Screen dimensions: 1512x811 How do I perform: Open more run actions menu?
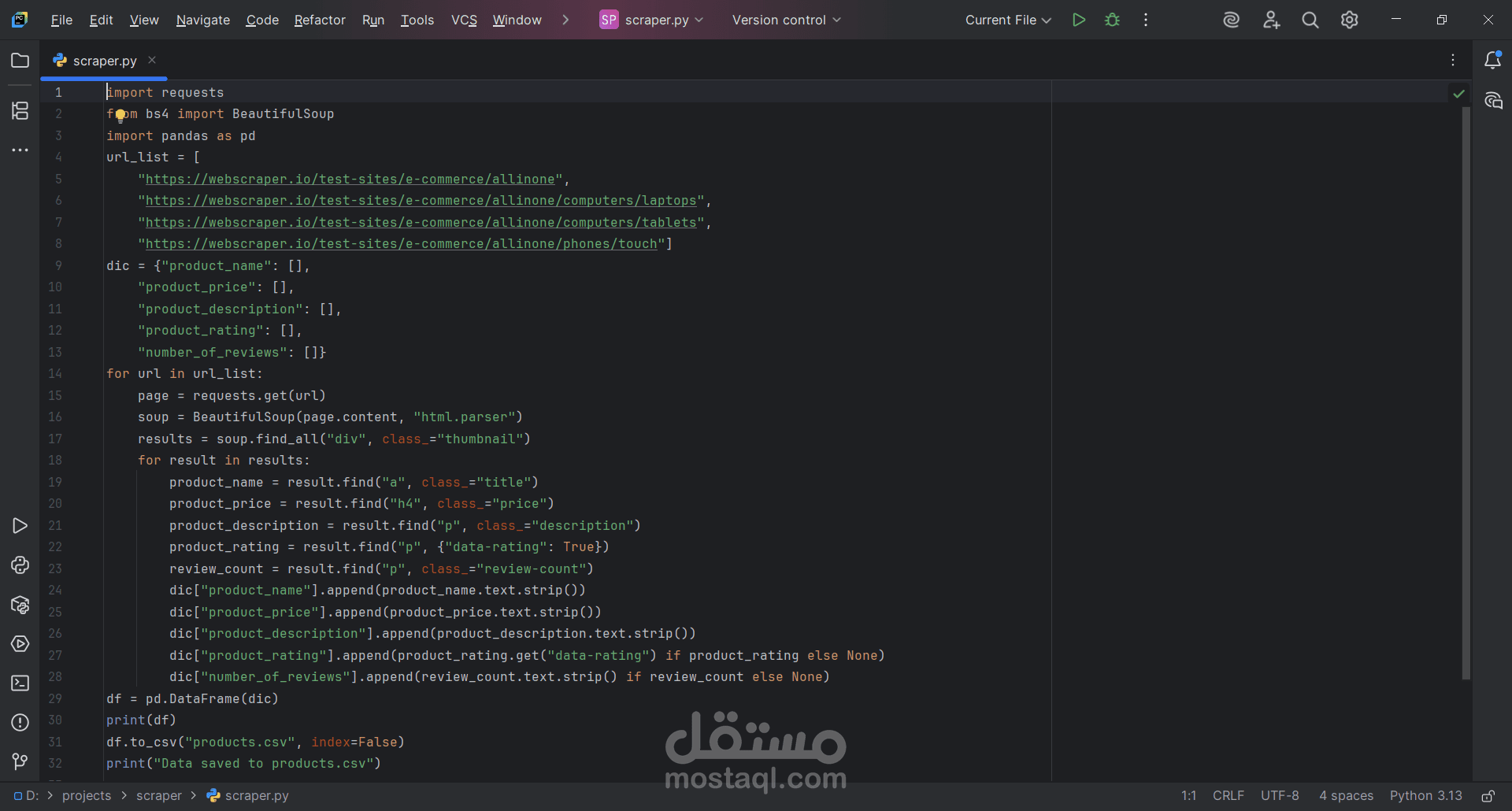point(1146,20)
